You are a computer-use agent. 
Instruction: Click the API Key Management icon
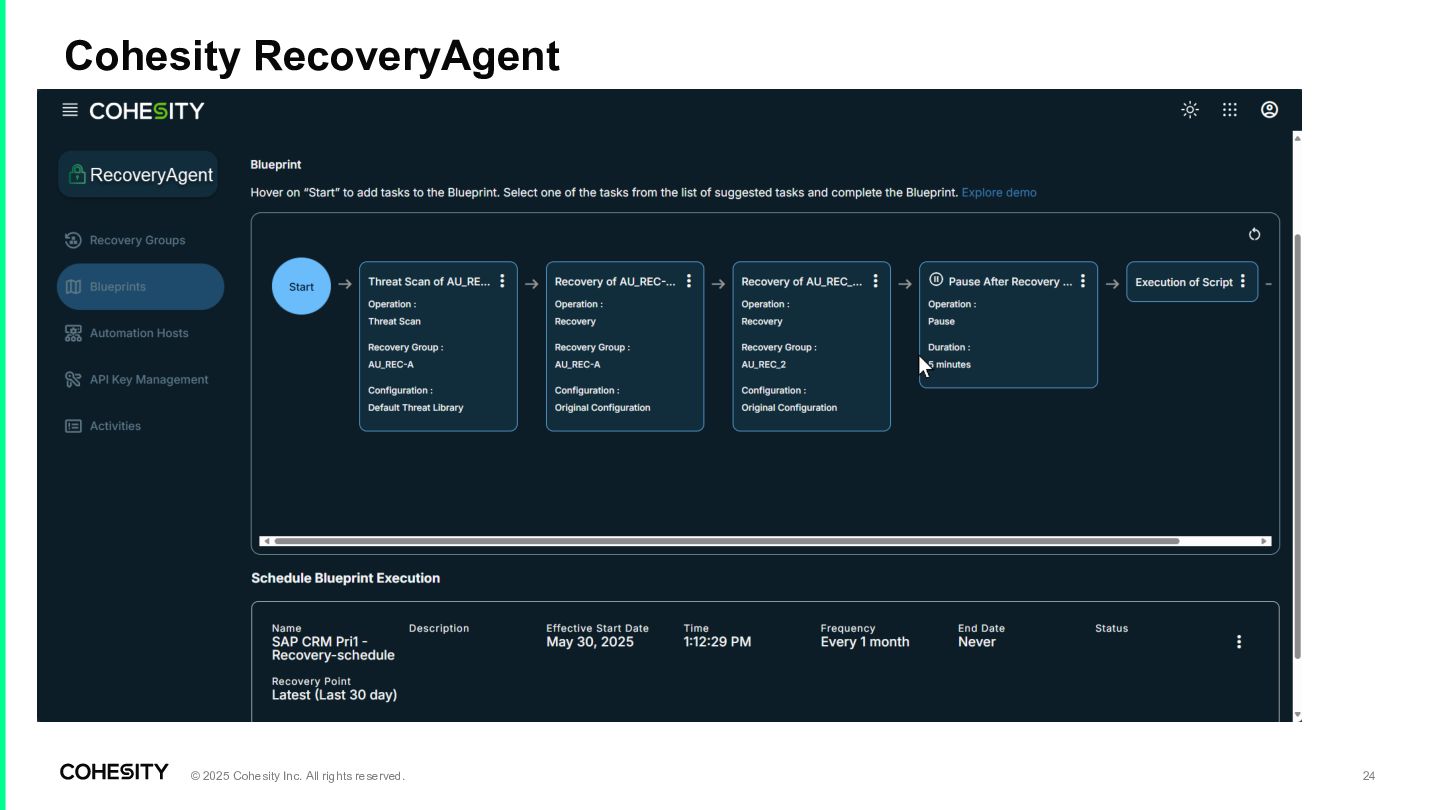point(73,380)
